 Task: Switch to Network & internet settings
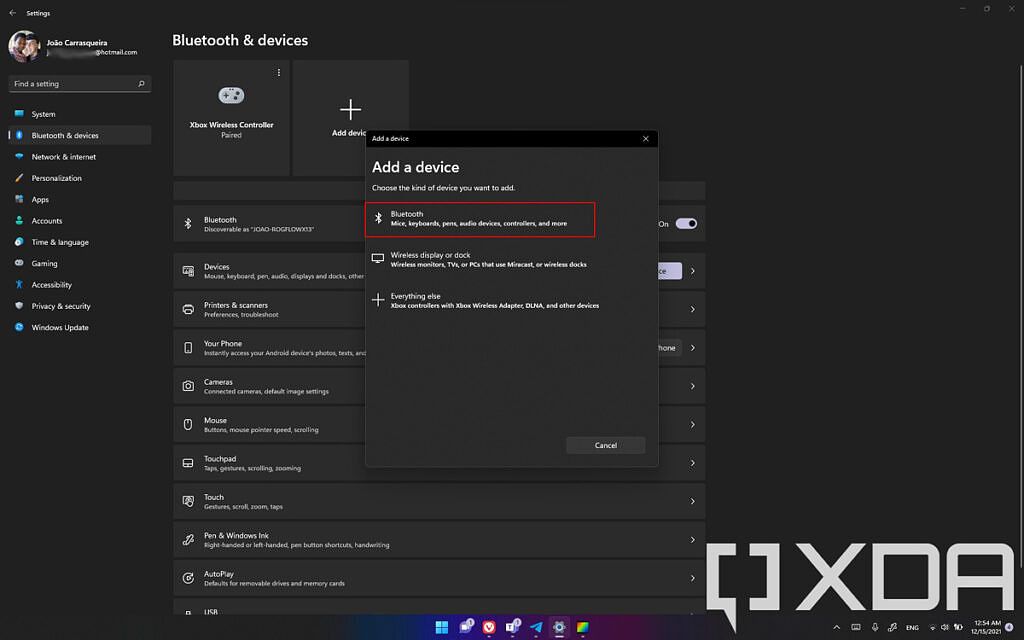(x=62, y=156)
